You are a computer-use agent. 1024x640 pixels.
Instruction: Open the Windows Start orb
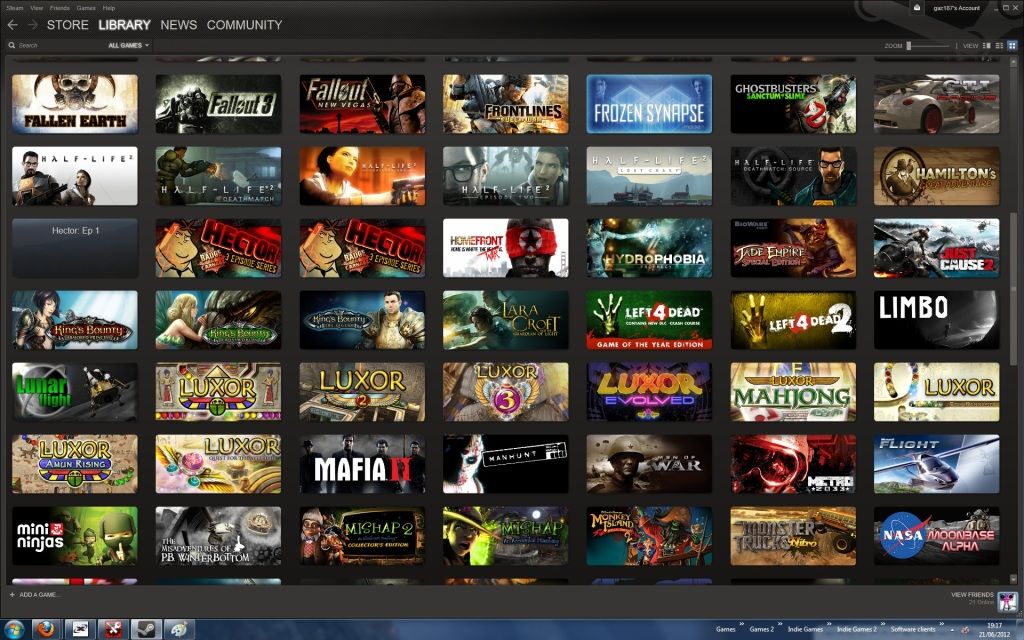tap(14, 629)
